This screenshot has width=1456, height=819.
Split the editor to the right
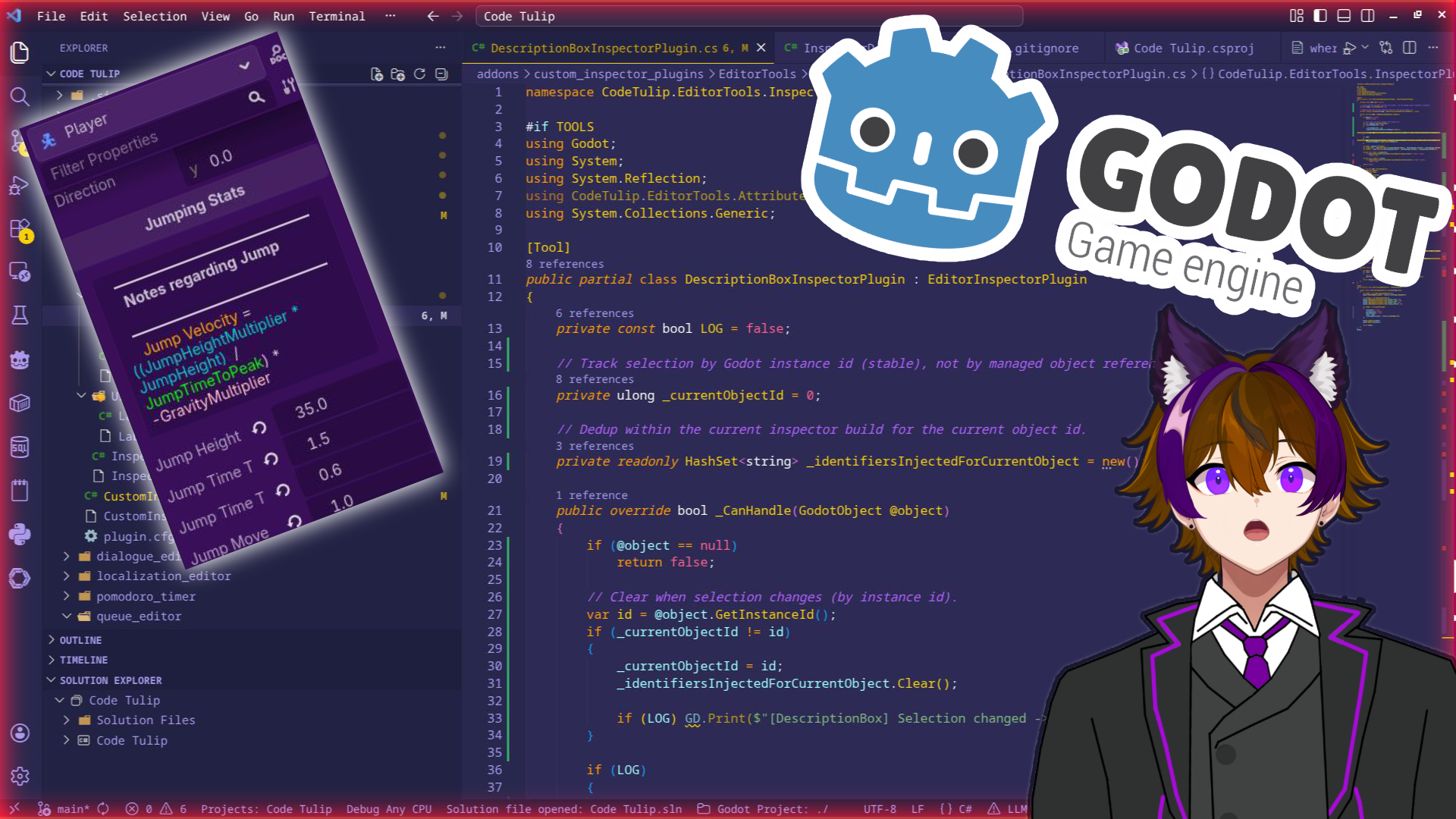click(x=1410, y=48)
